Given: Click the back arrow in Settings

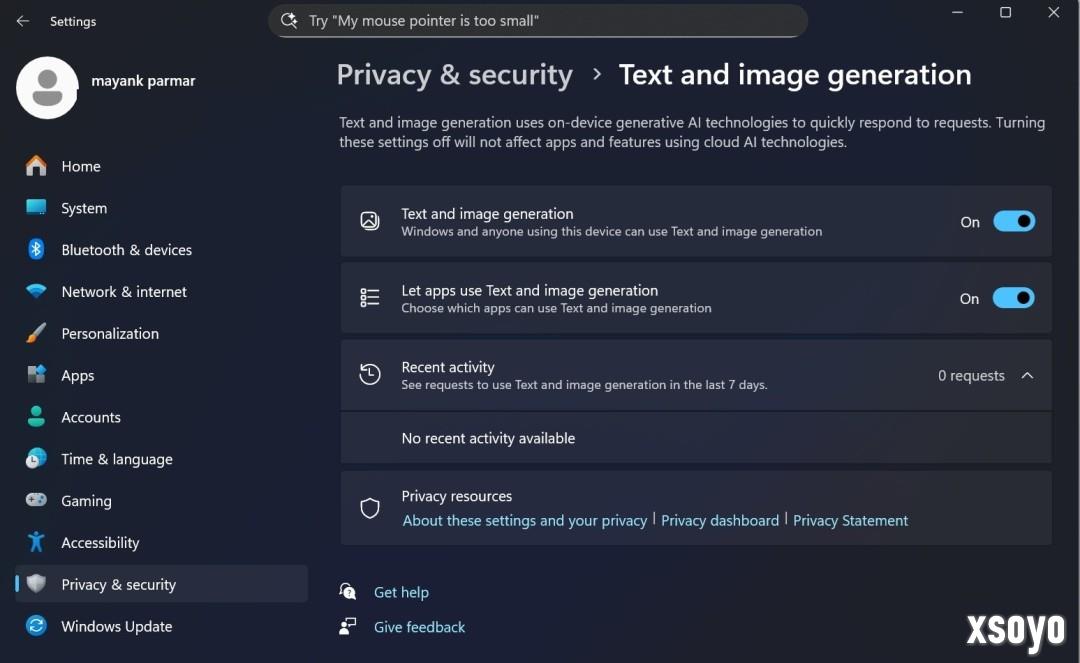Looking at the screenshot, I should [23, 21].
